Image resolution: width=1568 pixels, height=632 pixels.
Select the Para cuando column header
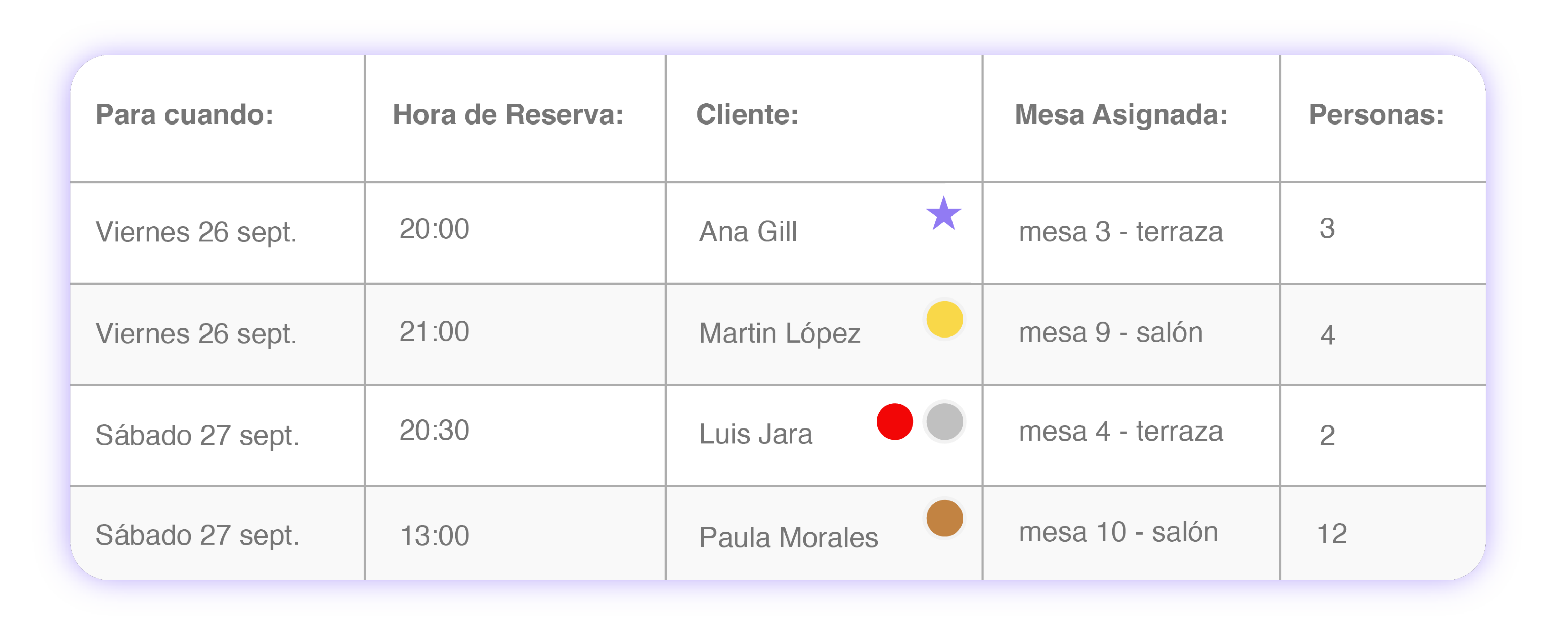tap(184, 114)
